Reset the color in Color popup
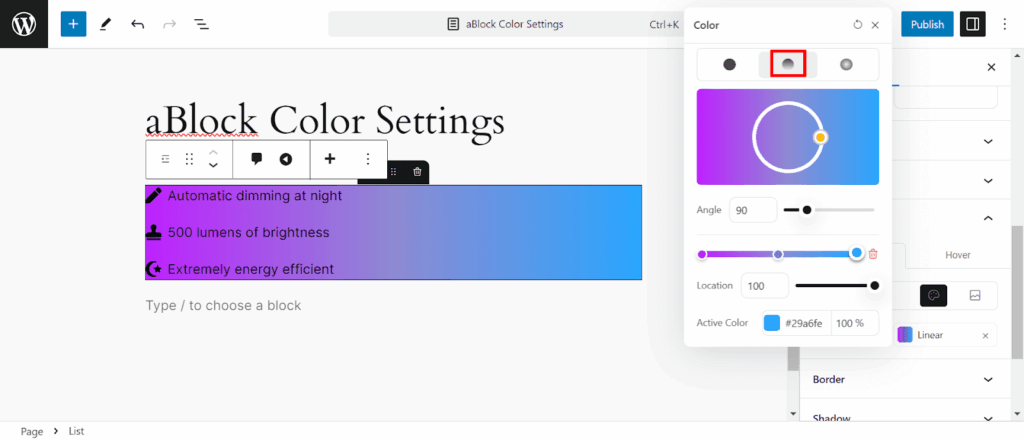This screenshot has width=1024, height=440. click(x=857, y=25)
